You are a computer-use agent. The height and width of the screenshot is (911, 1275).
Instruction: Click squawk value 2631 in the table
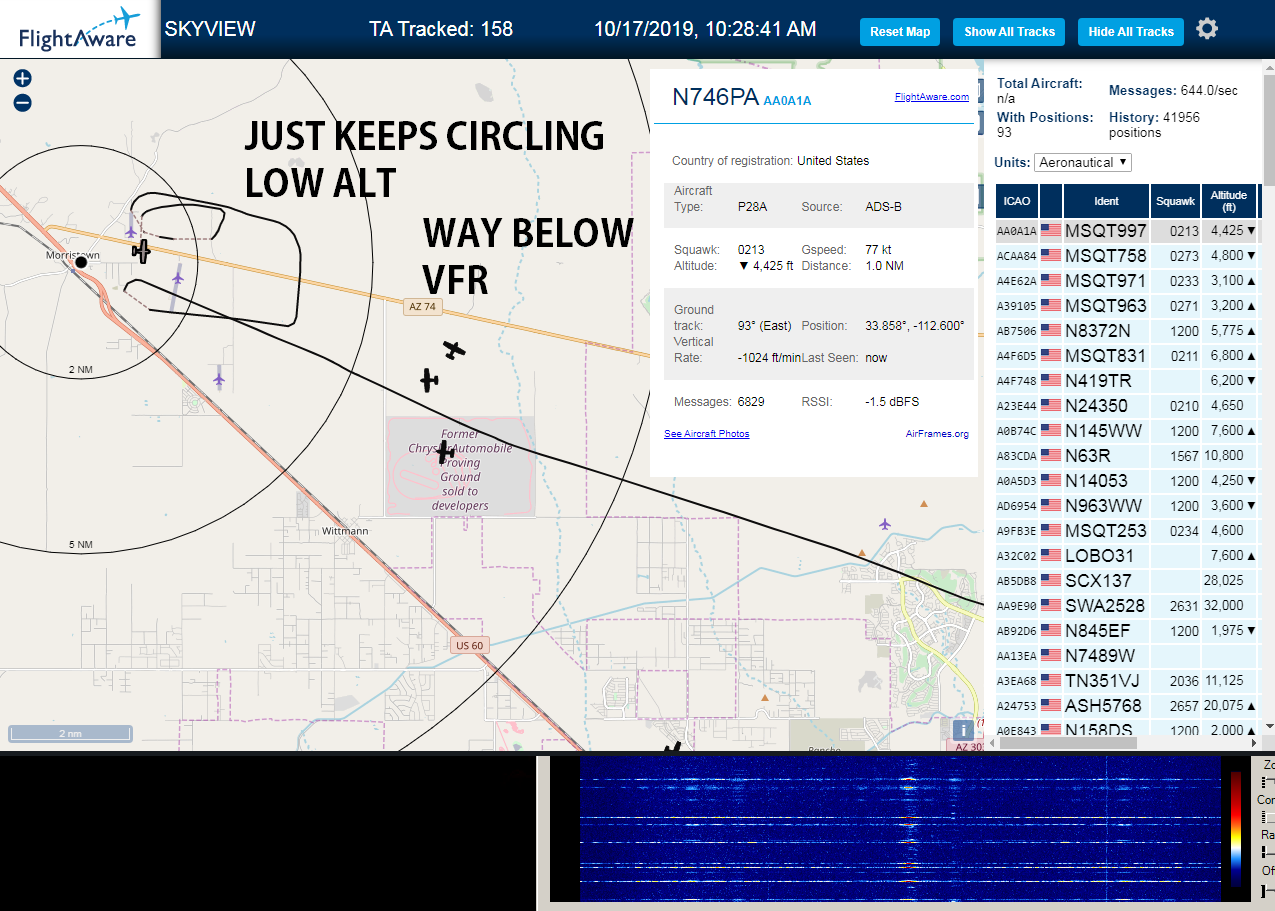(x=1183, y=605)
